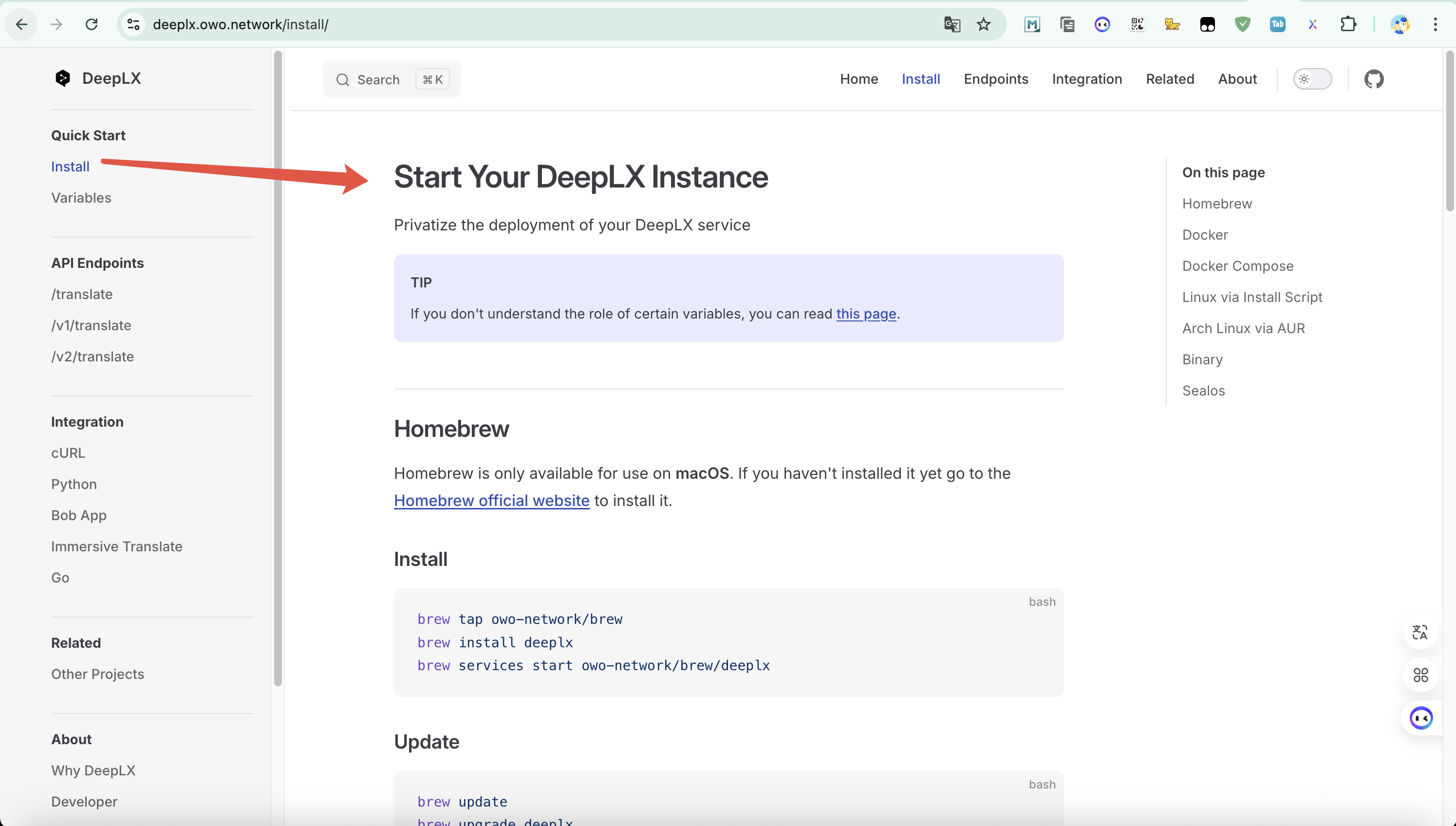Click the copy-pages extension icon

(1067, 24)
